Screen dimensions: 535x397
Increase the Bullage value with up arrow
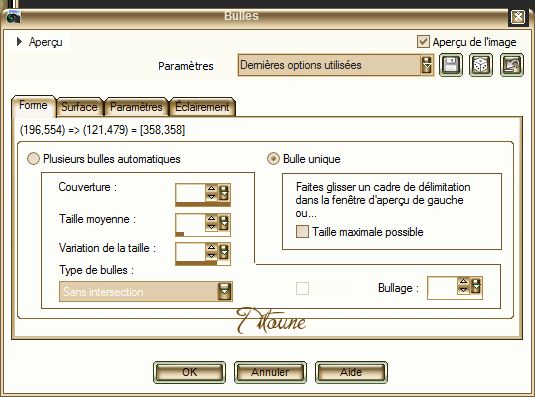click(x=463, y=282)
